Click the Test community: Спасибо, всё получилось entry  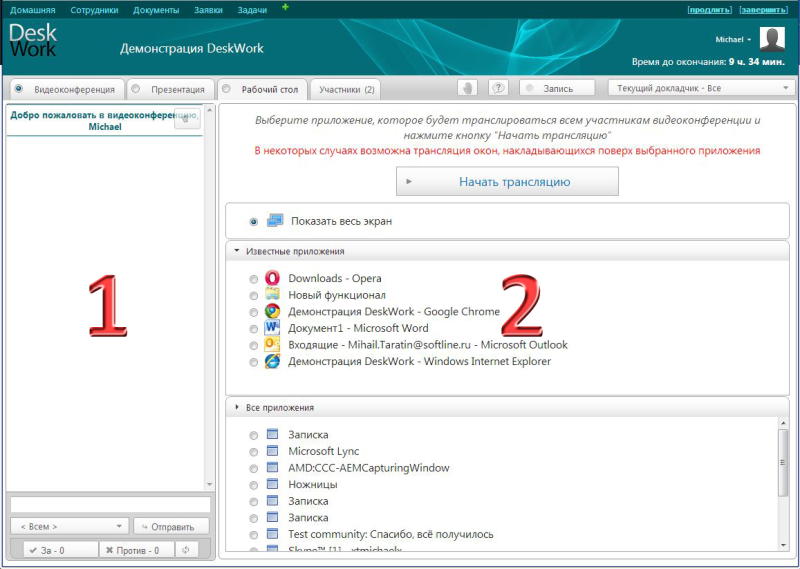click(x=391, y=534)
